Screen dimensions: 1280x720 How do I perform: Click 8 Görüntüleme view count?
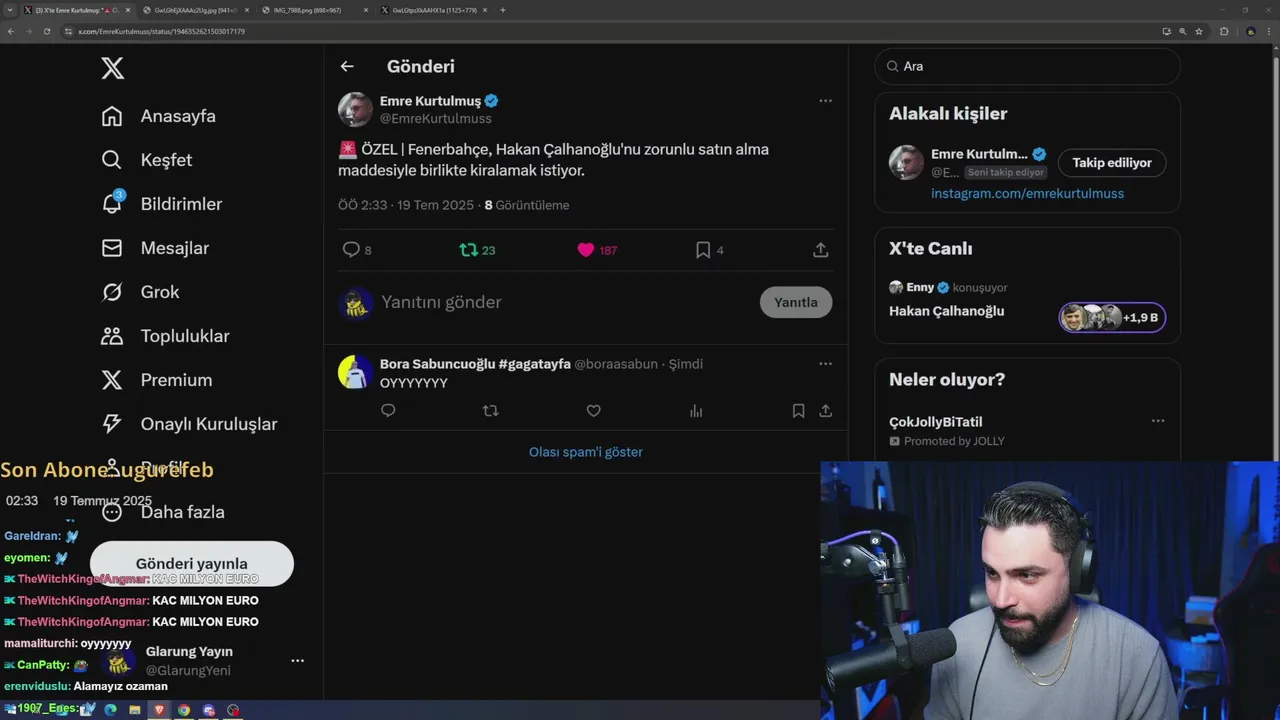[x=527, y=205]
